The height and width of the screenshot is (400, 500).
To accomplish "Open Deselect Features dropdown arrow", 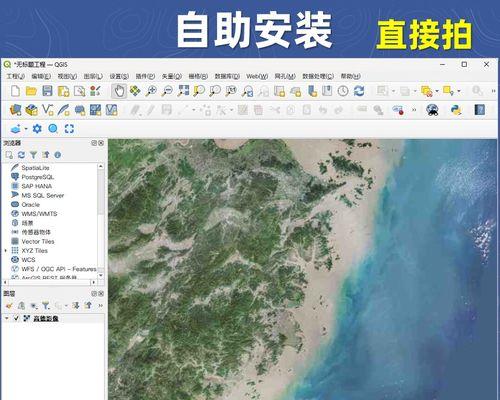I will point(437,91).
